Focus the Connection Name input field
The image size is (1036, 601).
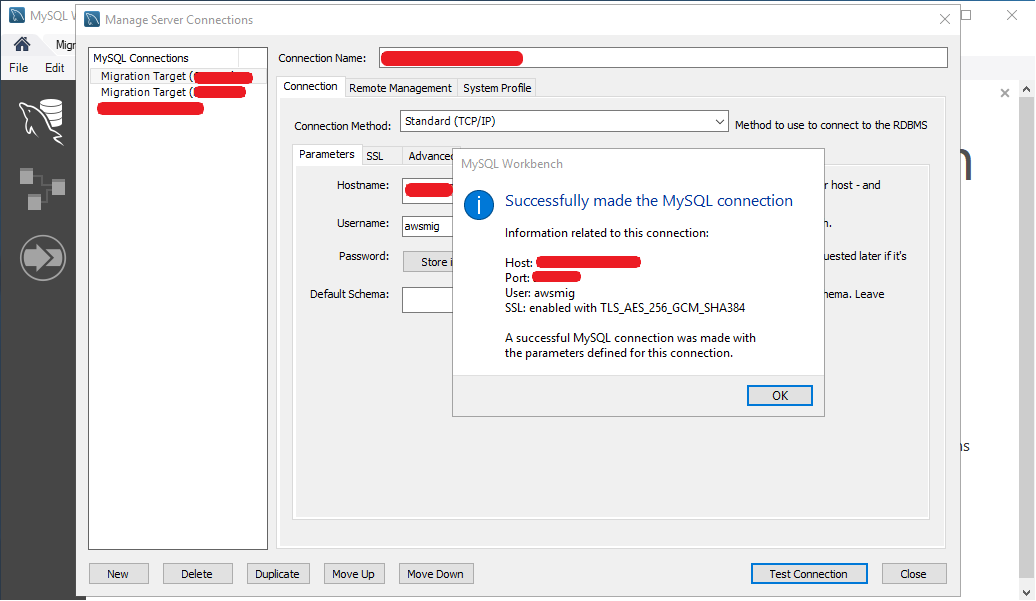tap(663, 58)
